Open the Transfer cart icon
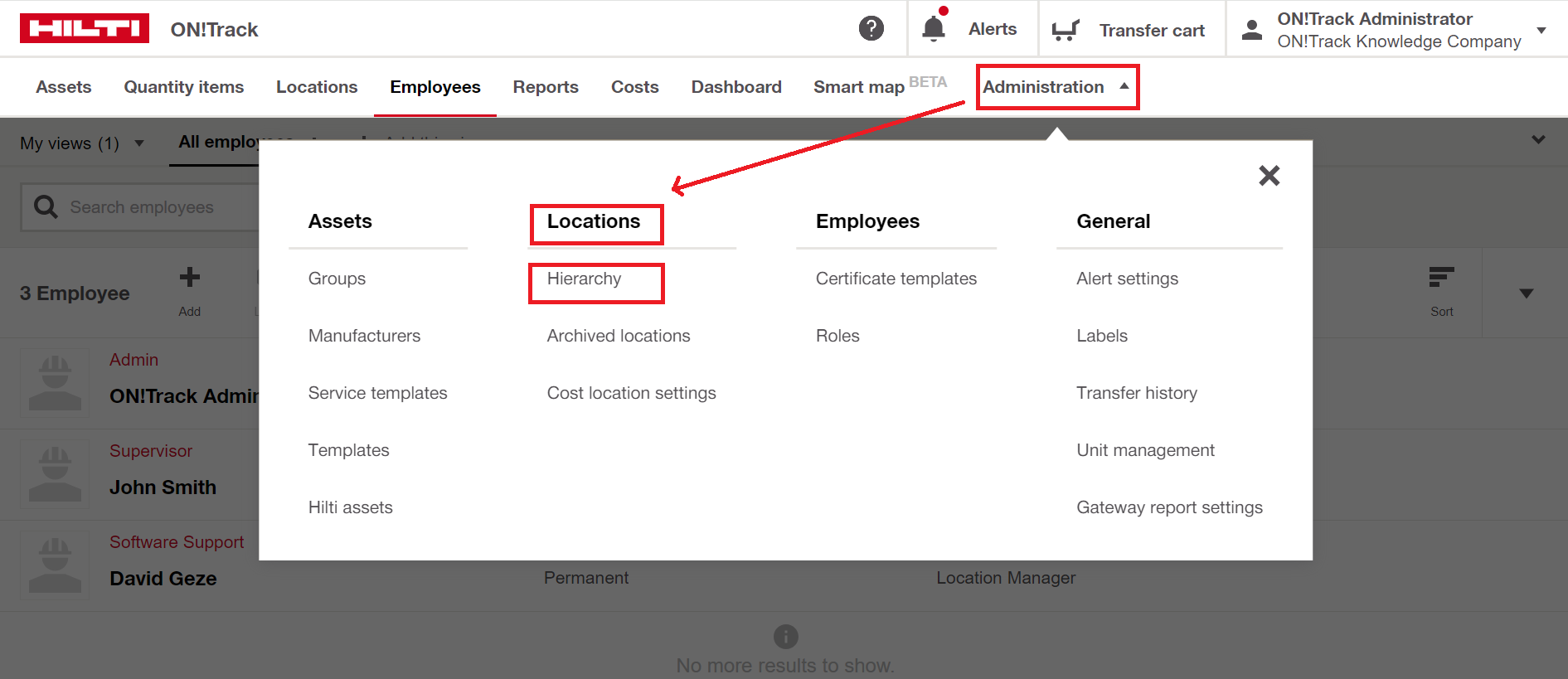The height and width of the screenshot is (679, 1568). click(x=1065, y=31)
